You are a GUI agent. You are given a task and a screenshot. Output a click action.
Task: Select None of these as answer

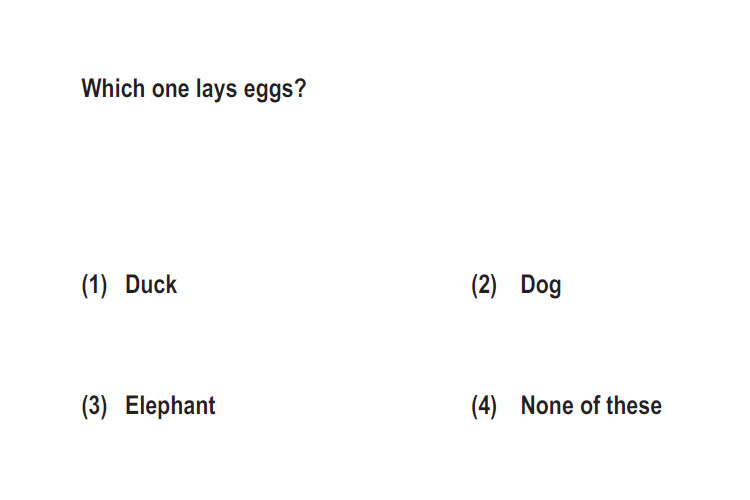click(x=591, y=406)
